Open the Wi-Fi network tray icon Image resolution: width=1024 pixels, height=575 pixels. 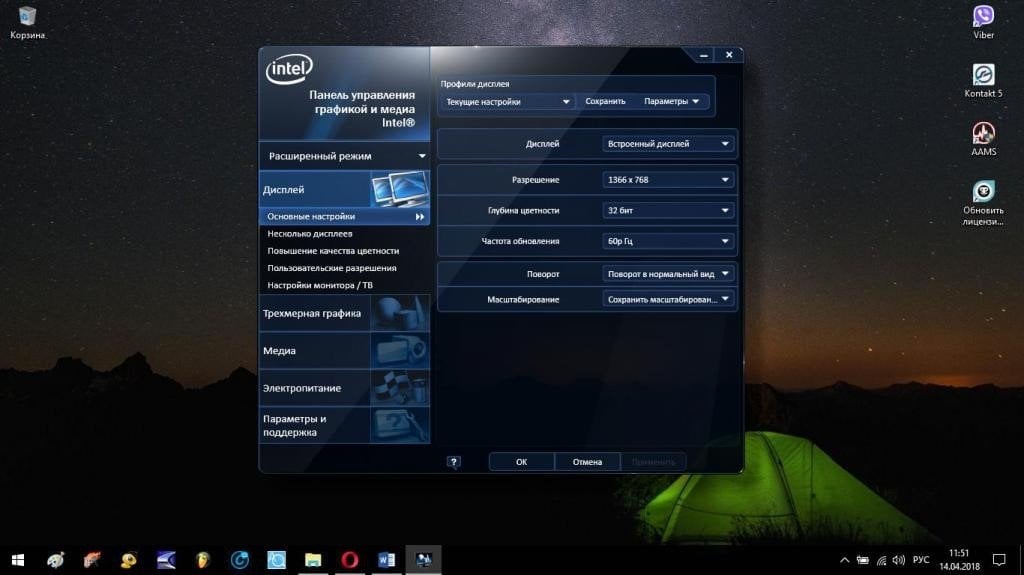point(881,560)
